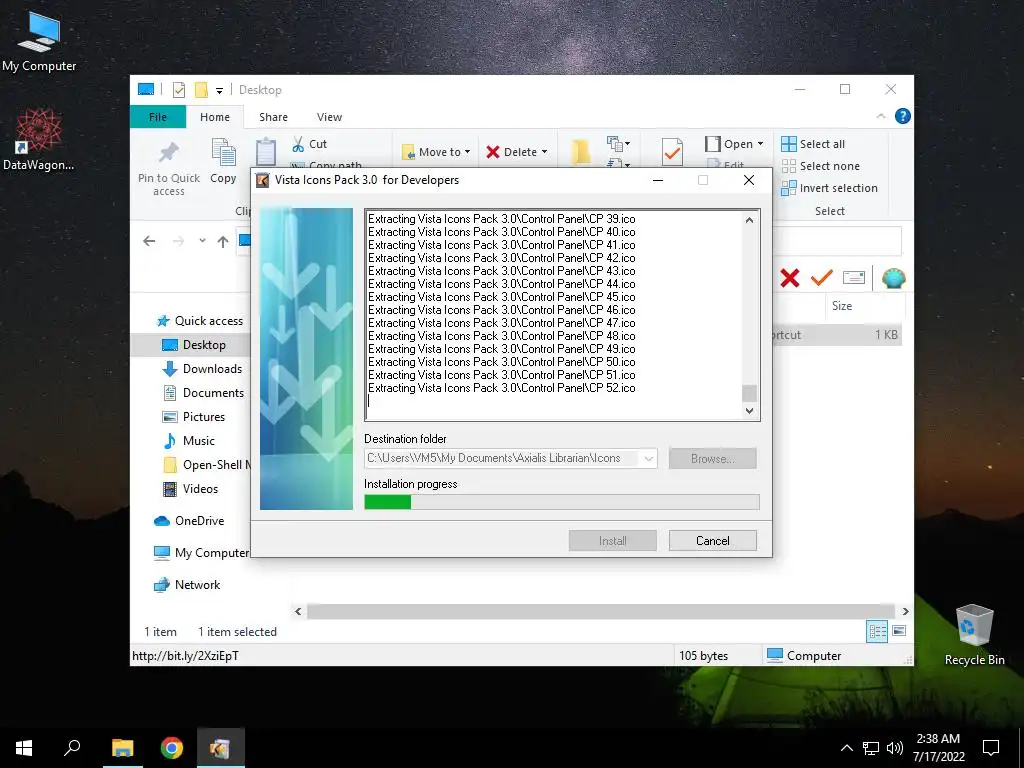Click the Paste clipboard icon
Image resolution: width=1024 pixels, height=768 pixels.
(266, 152)
